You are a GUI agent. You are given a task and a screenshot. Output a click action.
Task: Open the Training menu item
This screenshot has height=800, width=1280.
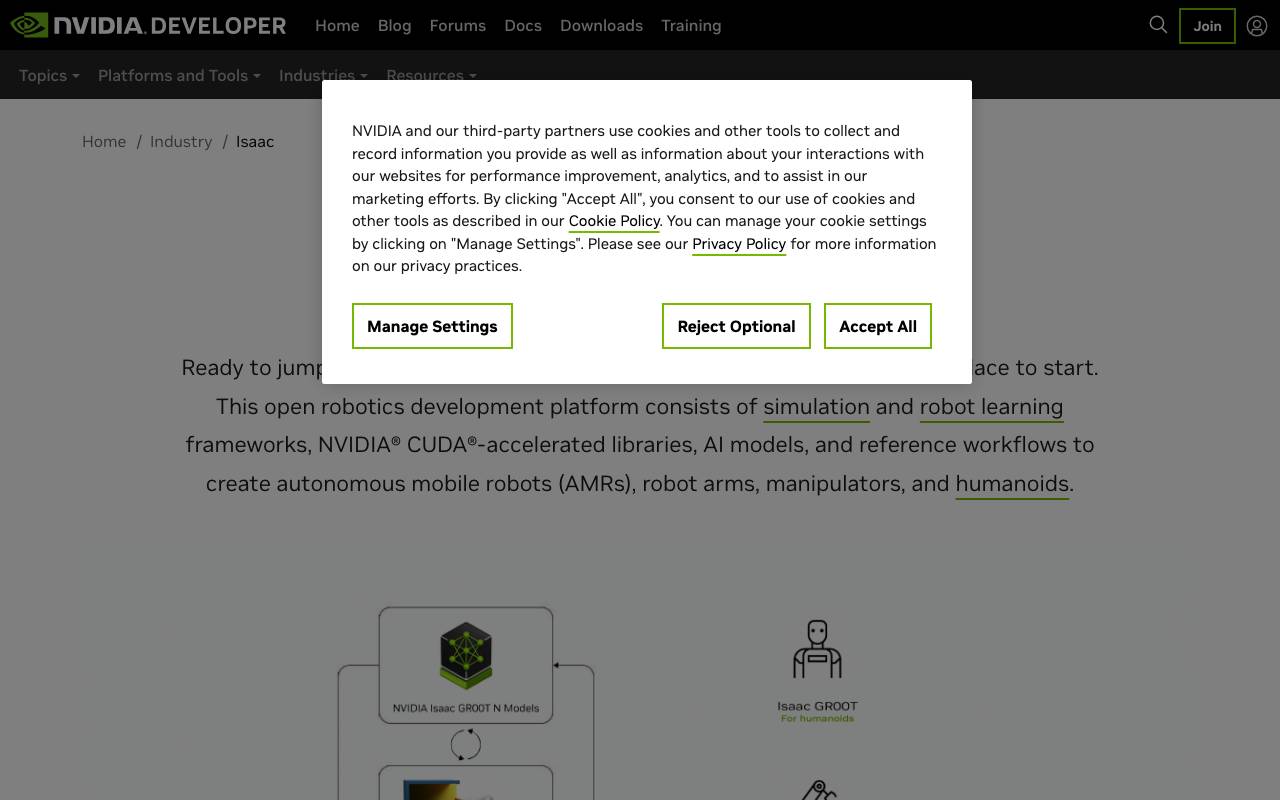coord(691,26)
